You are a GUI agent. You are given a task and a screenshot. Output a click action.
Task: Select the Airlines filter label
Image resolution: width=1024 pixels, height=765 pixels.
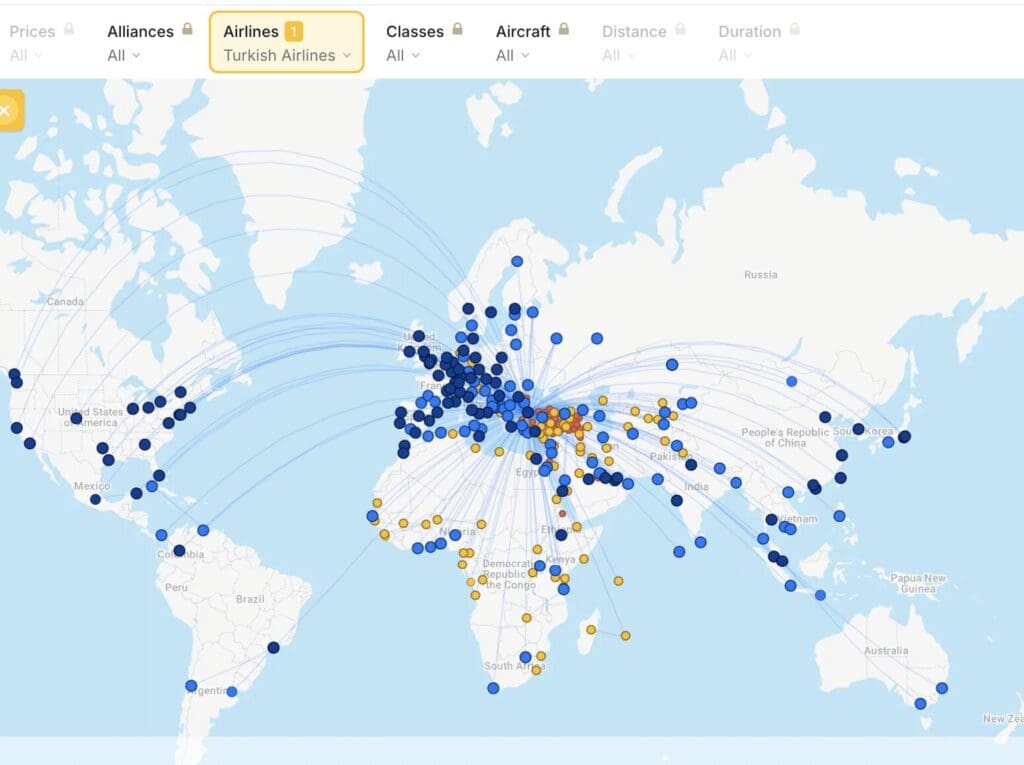[251, 31]
